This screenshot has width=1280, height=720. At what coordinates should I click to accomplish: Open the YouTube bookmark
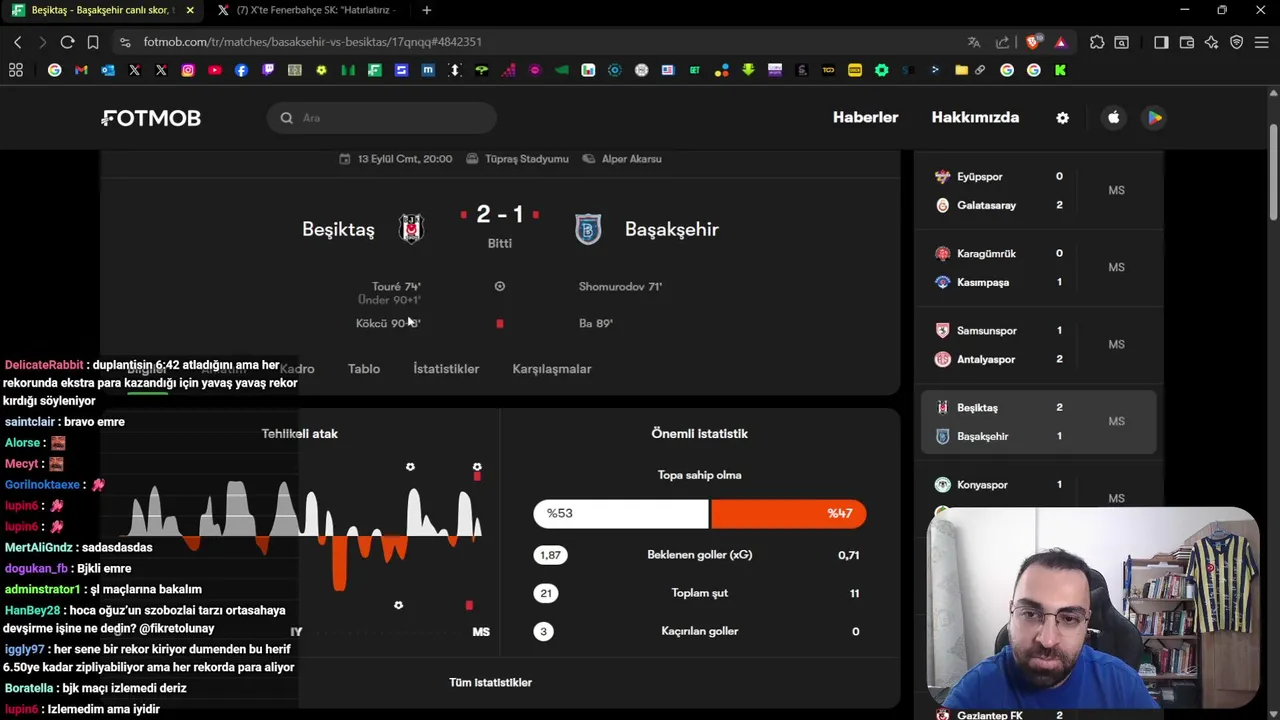(x=214, y=70)
